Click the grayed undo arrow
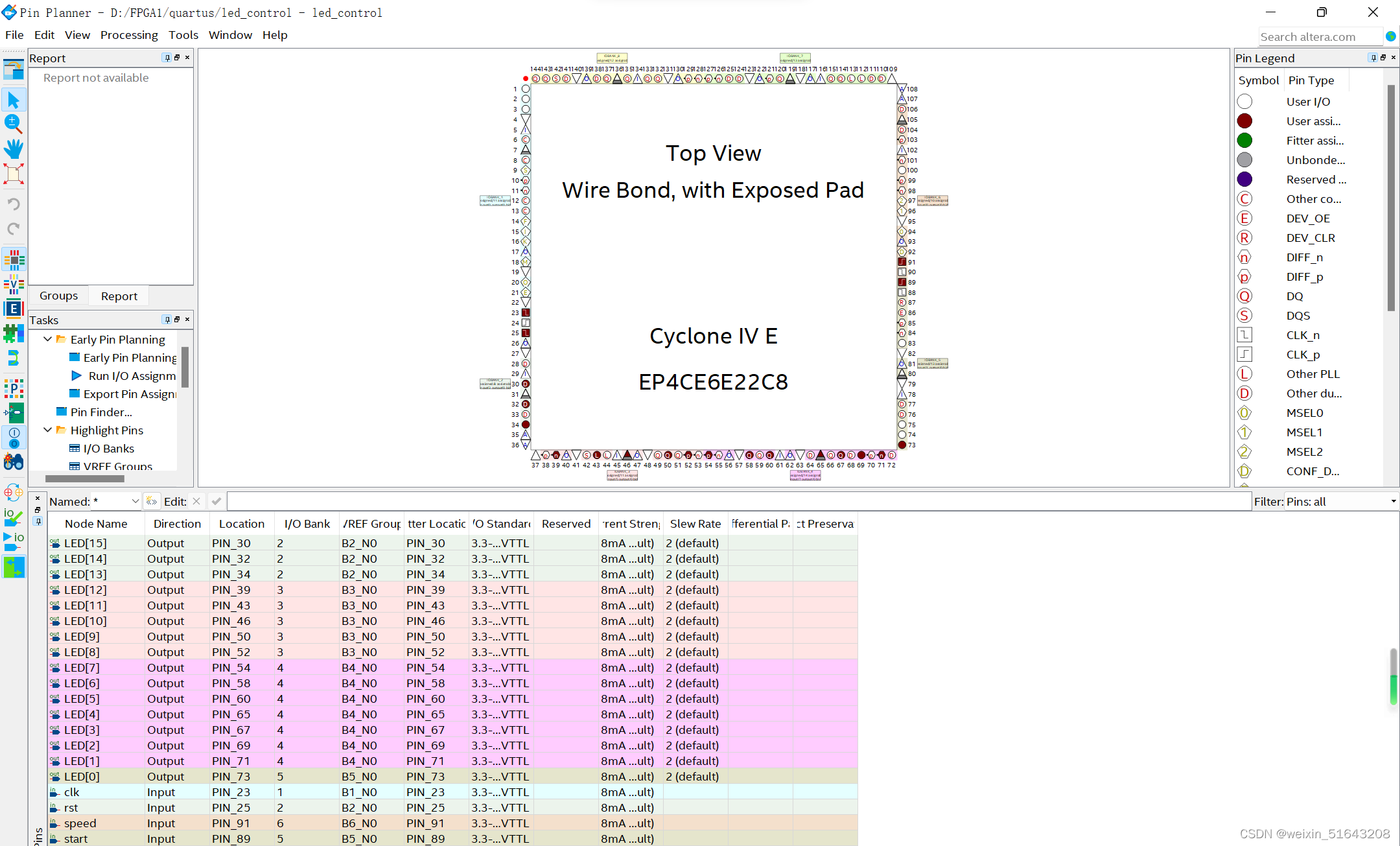Viewport: 1400px width, 846px height. [14, 204]
